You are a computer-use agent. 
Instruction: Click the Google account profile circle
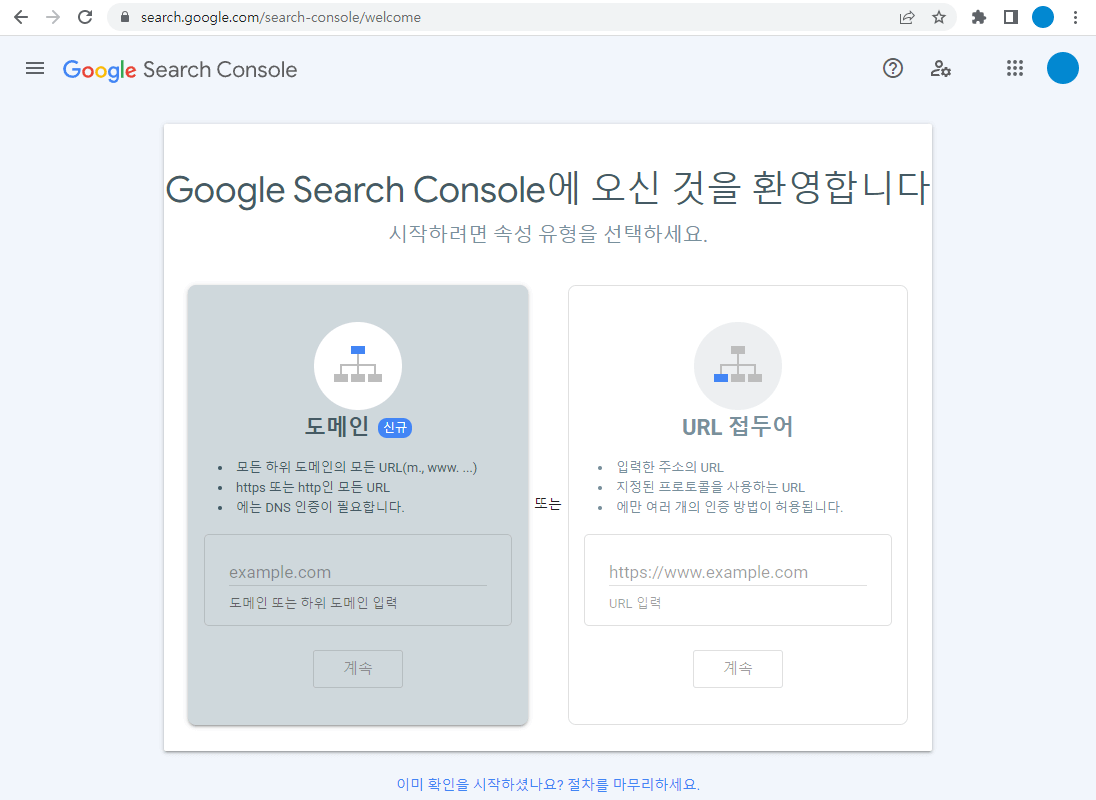coord(1063,68)
